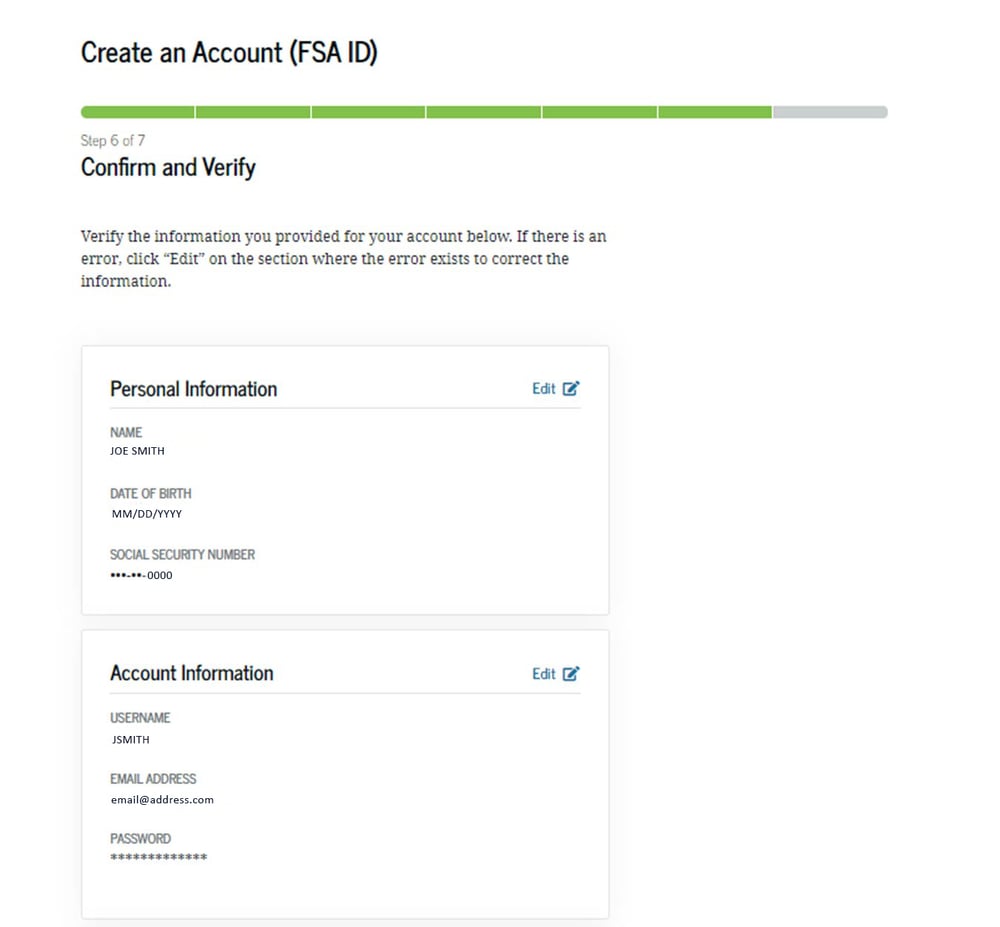Image resolution: width=1000 pixels, height=927 pixels.
Task: Select the gray final progress segment
Action: [830, 112]
